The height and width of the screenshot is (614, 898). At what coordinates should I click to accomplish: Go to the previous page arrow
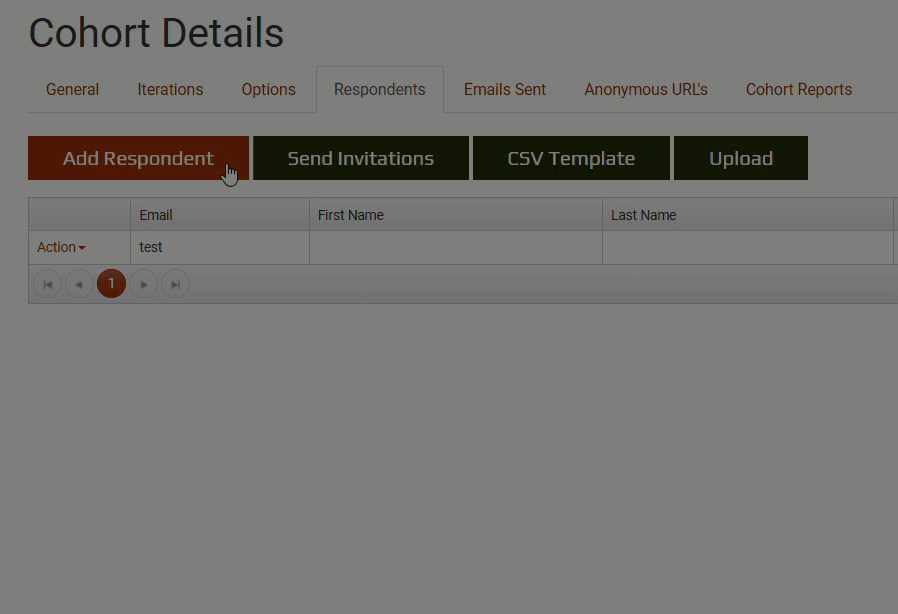(x=79, y=285)
